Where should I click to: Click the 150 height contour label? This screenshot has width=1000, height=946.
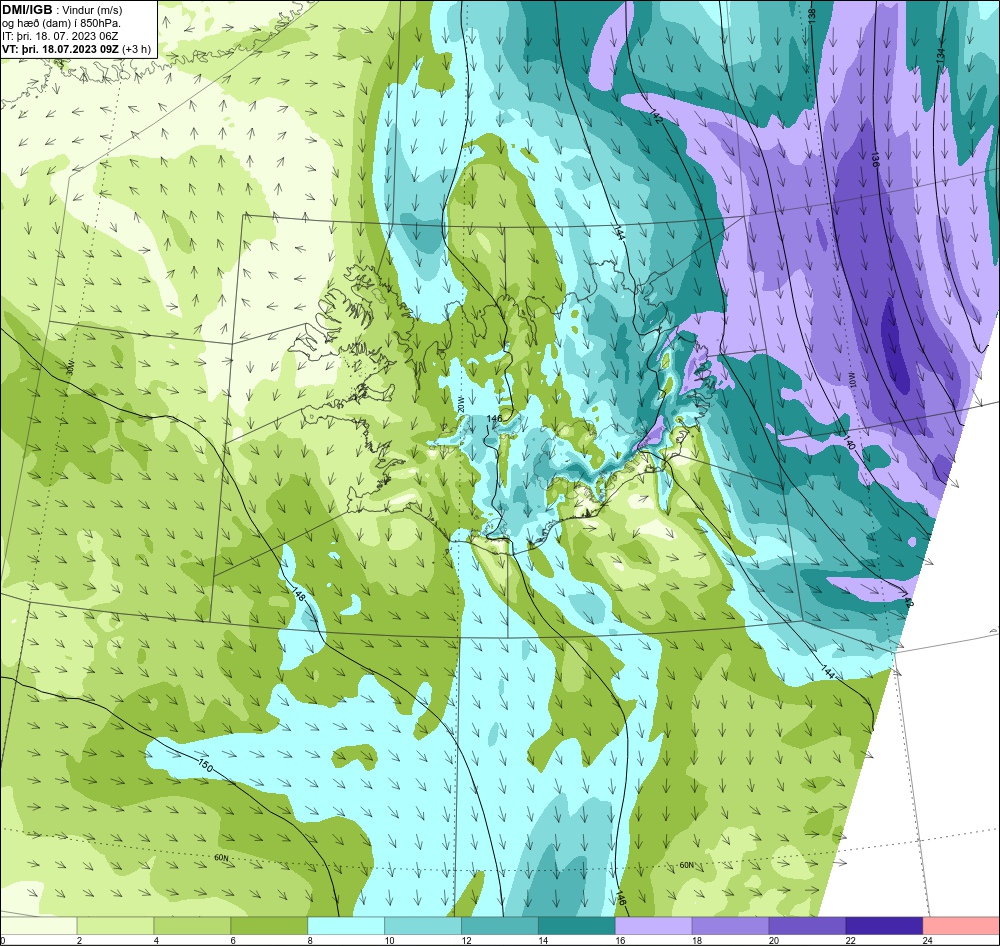coord(205,764)
